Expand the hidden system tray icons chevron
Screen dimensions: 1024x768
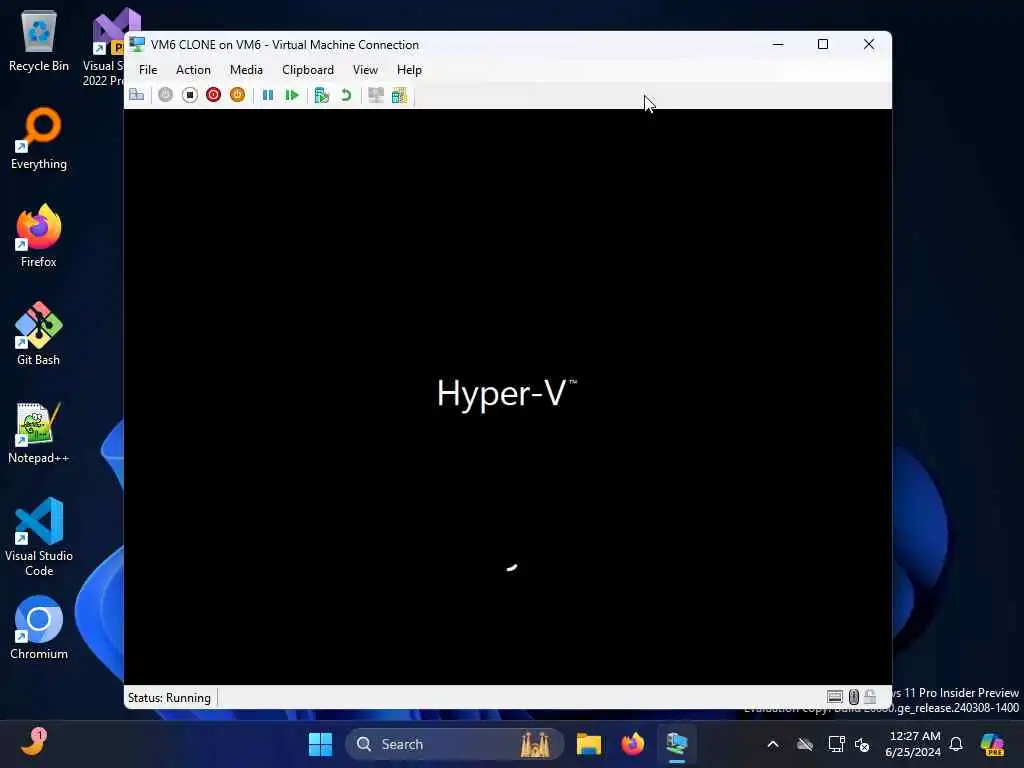tap(773, 744)
